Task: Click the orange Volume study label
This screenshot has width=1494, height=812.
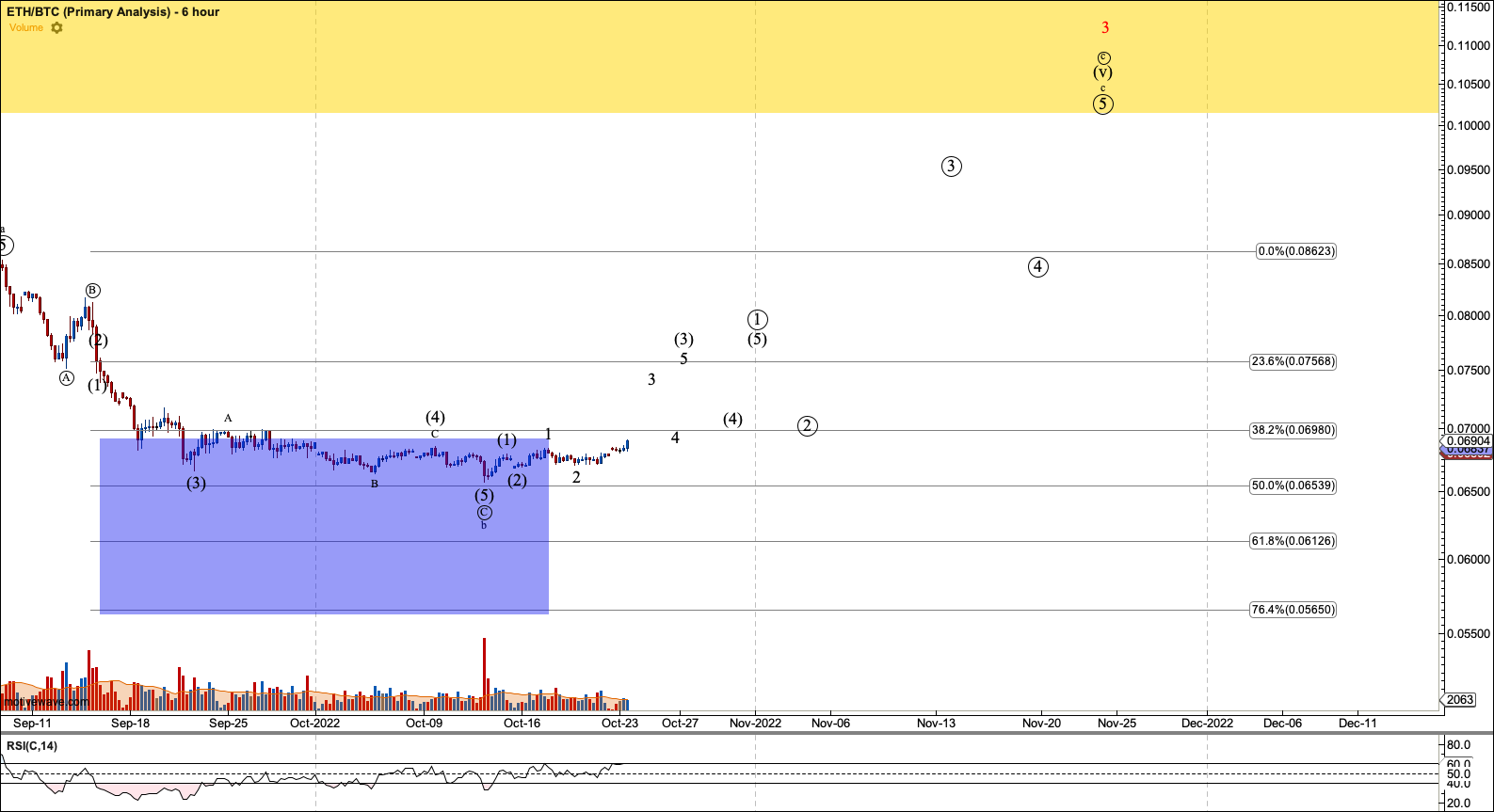Action: [x=26, y=28]
